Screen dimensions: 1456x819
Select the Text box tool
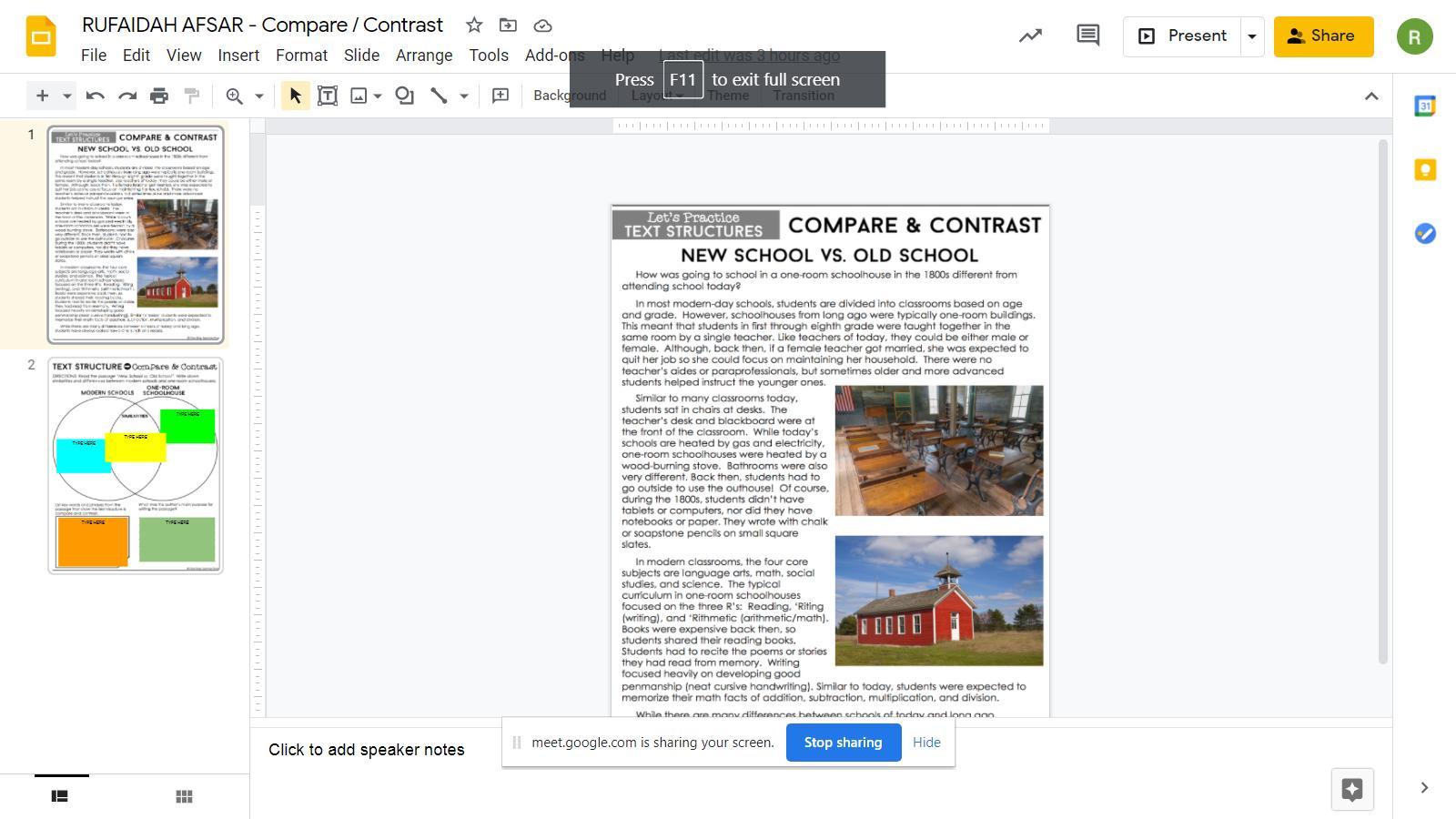[328, 96]
